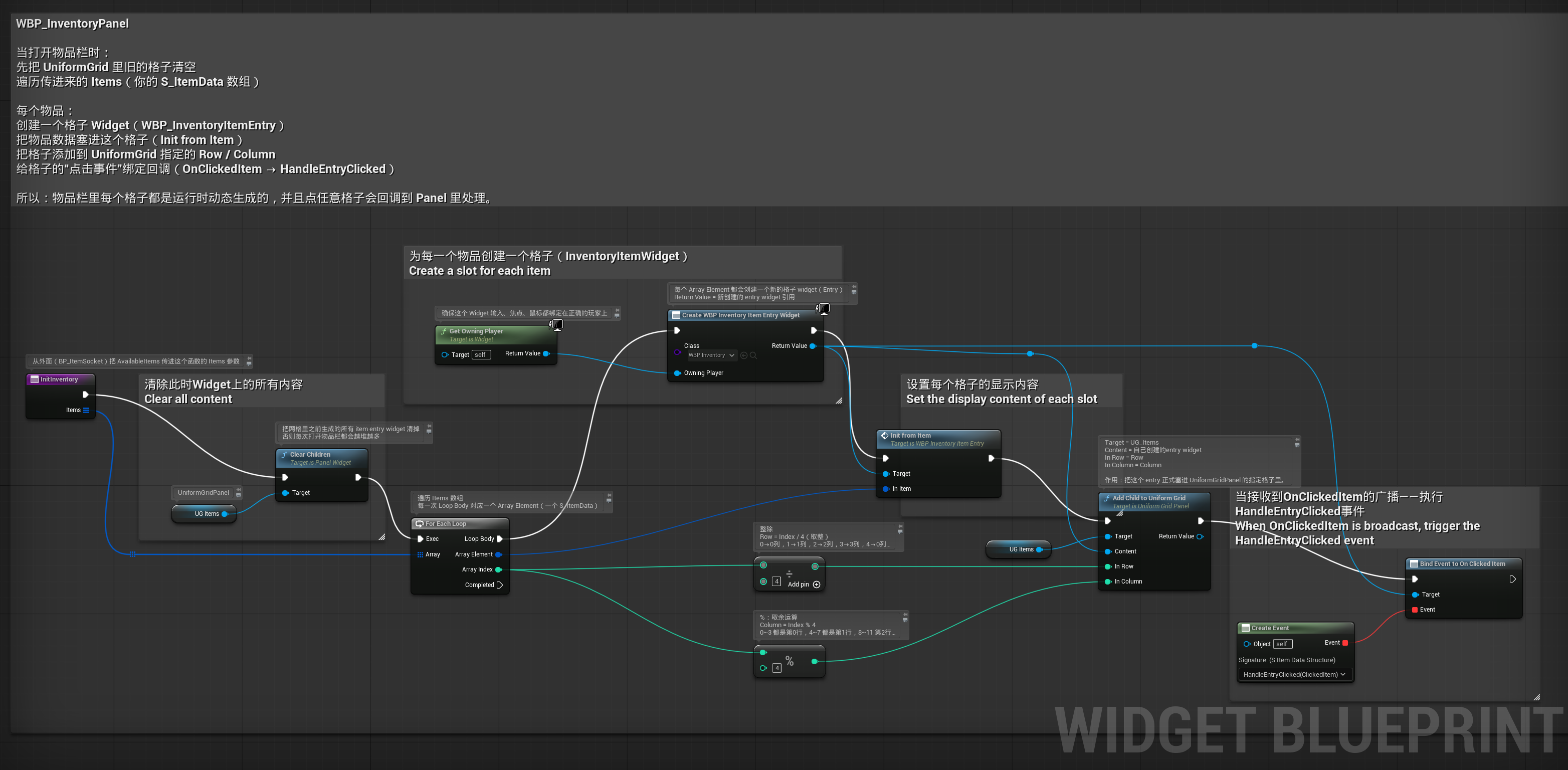1568x770 pixels.
Task: Click the browse magnifier icon beside Class
Action: coord(753,355)
